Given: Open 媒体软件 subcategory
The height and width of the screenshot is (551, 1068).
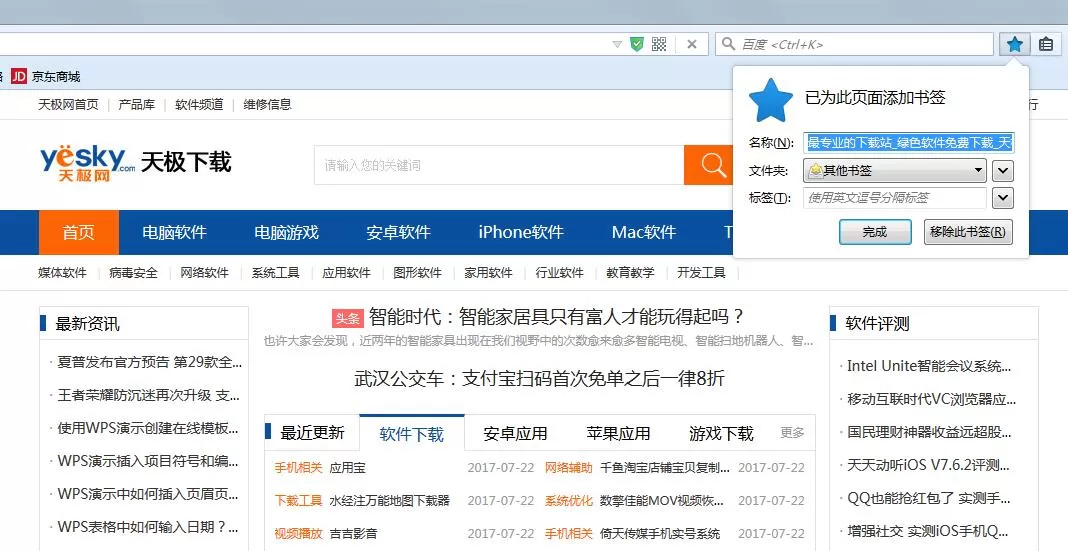Looking at the screenshot, I should pos(62,272).
